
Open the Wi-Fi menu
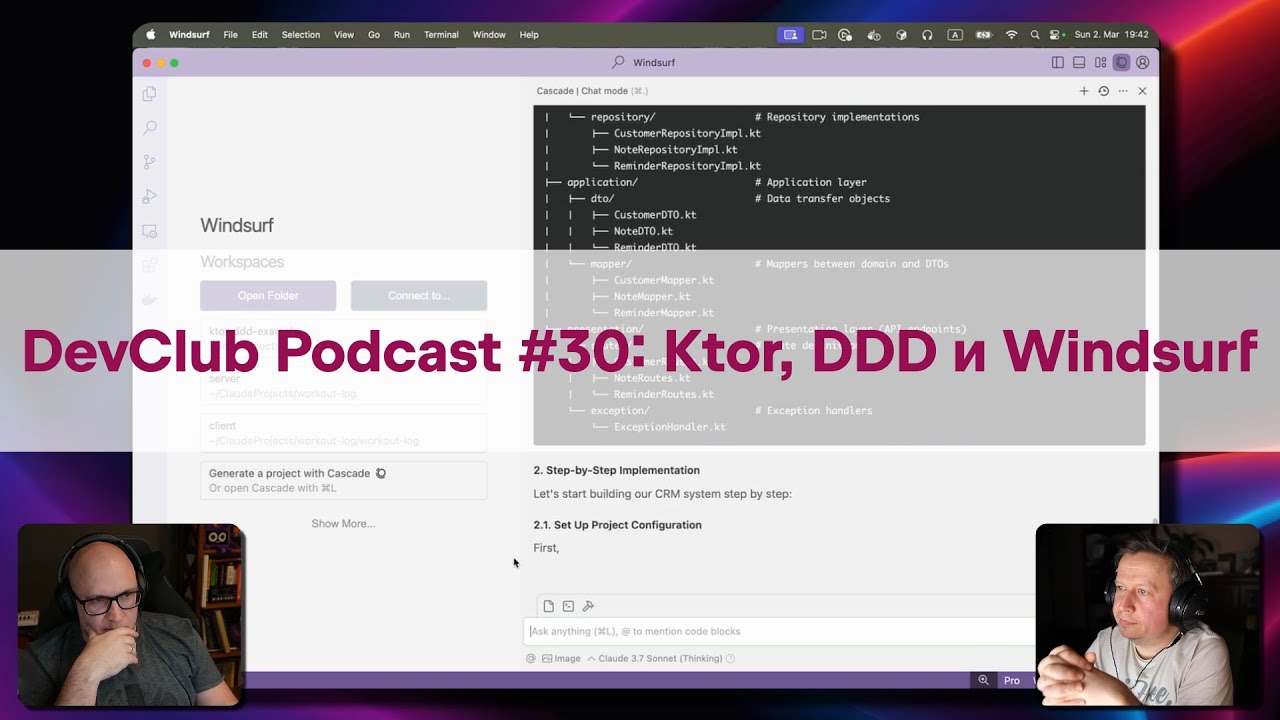(1011, 34)
